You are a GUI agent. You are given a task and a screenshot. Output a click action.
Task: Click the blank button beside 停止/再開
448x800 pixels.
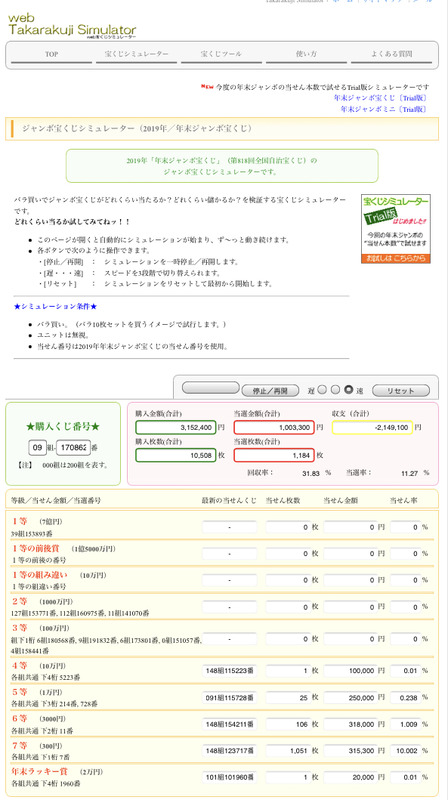pos(210,388)
